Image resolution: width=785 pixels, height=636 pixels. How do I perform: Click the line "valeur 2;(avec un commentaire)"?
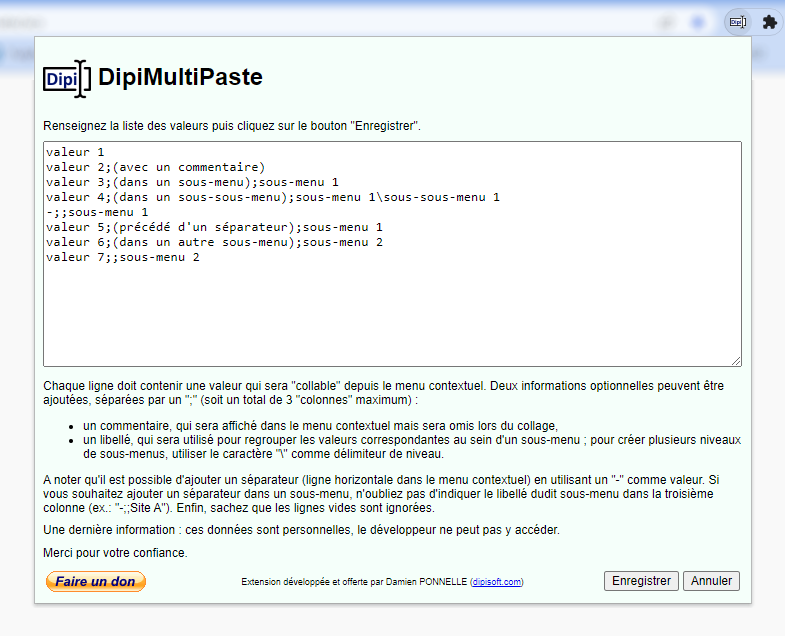click(155, 167)
